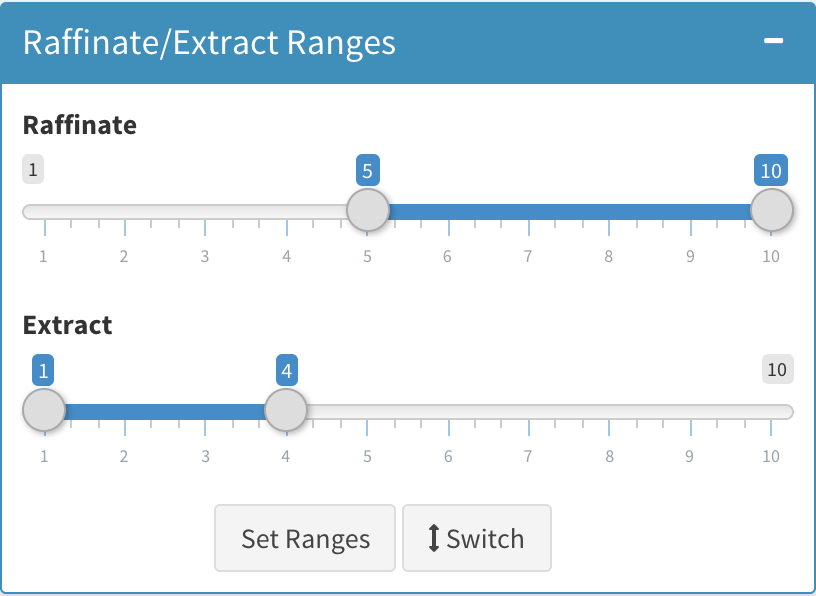Screen dimensions: 816x596
Task: Click the Raffinate slider heading label
Action: 80,125
